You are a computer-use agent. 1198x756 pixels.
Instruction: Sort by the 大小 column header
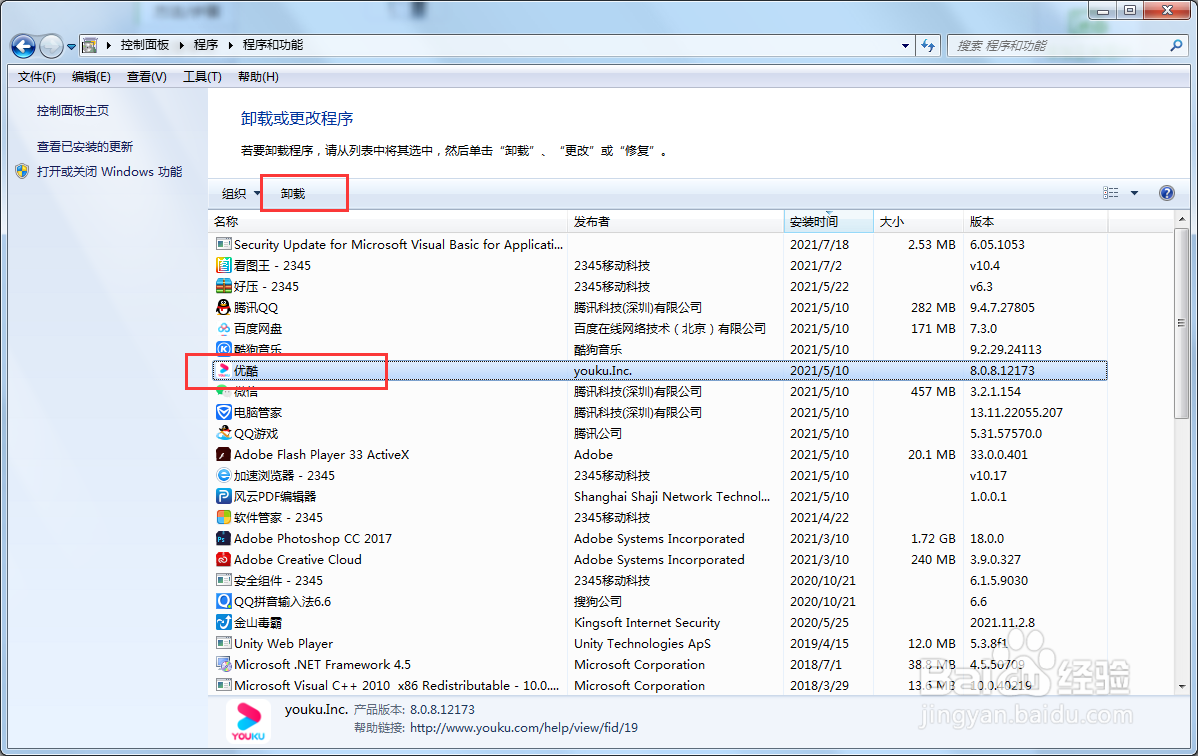[x=918, y=222]
